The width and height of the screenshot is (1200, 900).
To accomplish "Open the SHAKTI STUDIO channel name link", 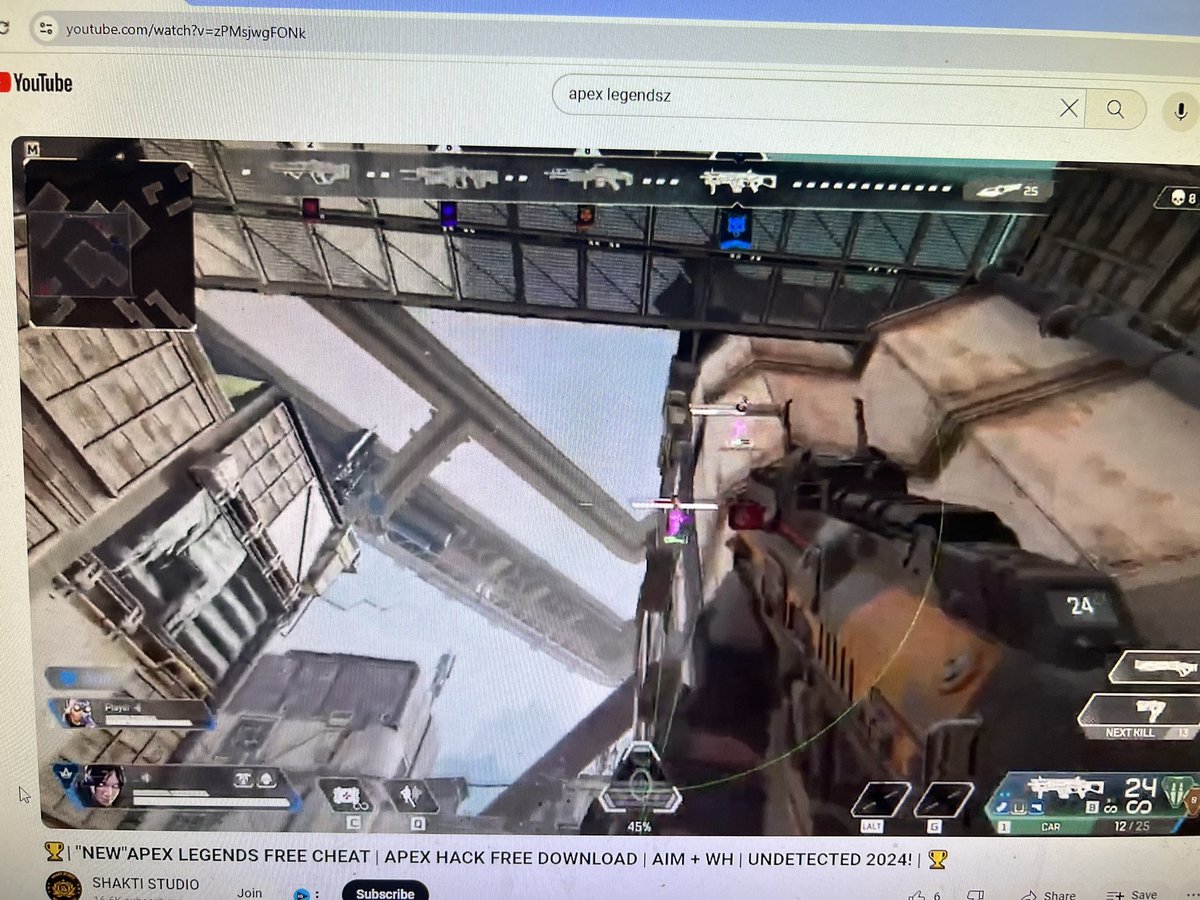I will tap(145, 884).
